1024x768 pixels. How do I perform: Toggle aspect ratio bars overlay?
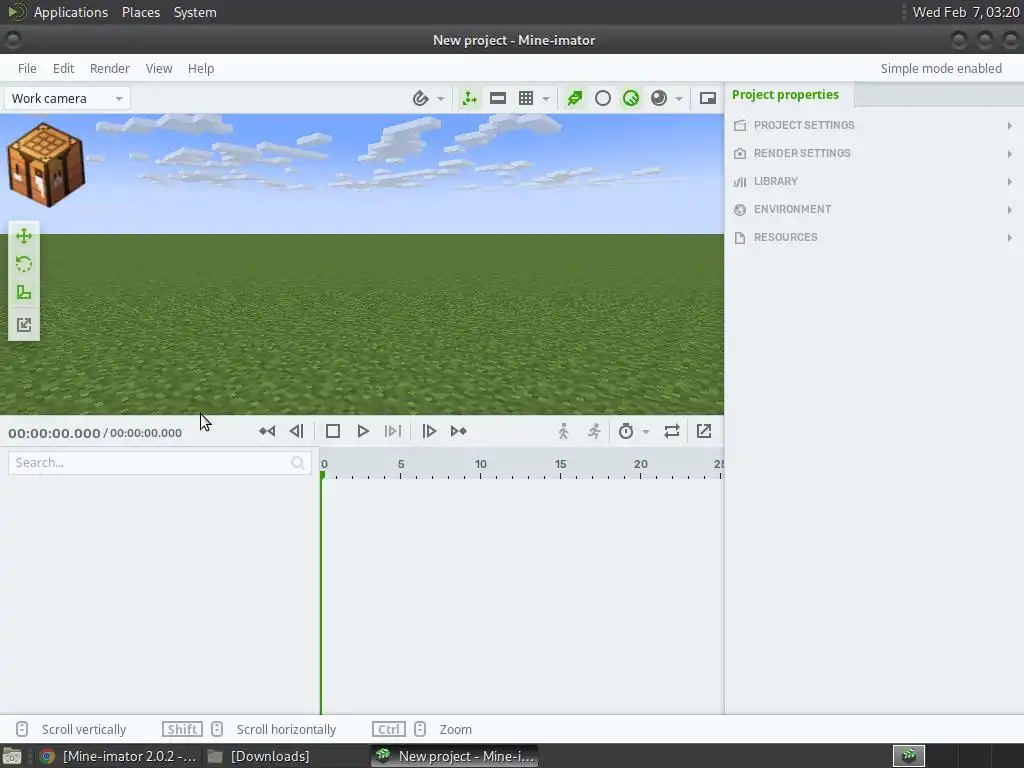pyautogui.click(x=498, y=99)
